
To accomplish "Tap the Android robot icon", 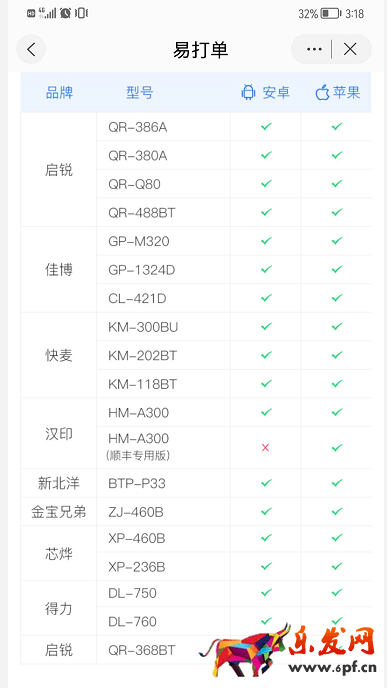I will pos(248,93).
